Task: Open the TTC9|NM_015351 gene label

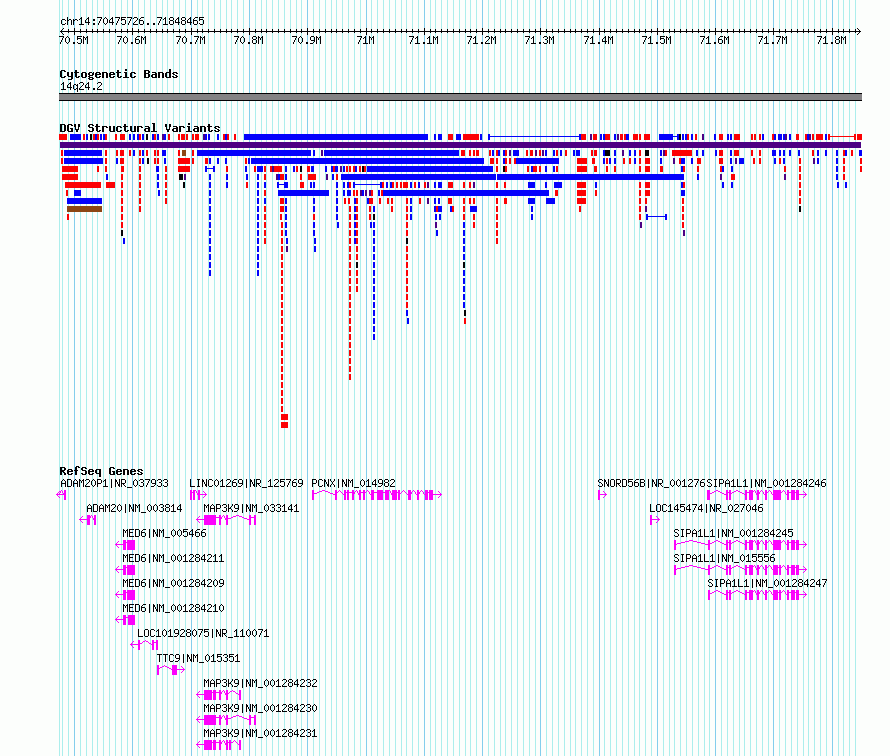Action: click(198, 658)
